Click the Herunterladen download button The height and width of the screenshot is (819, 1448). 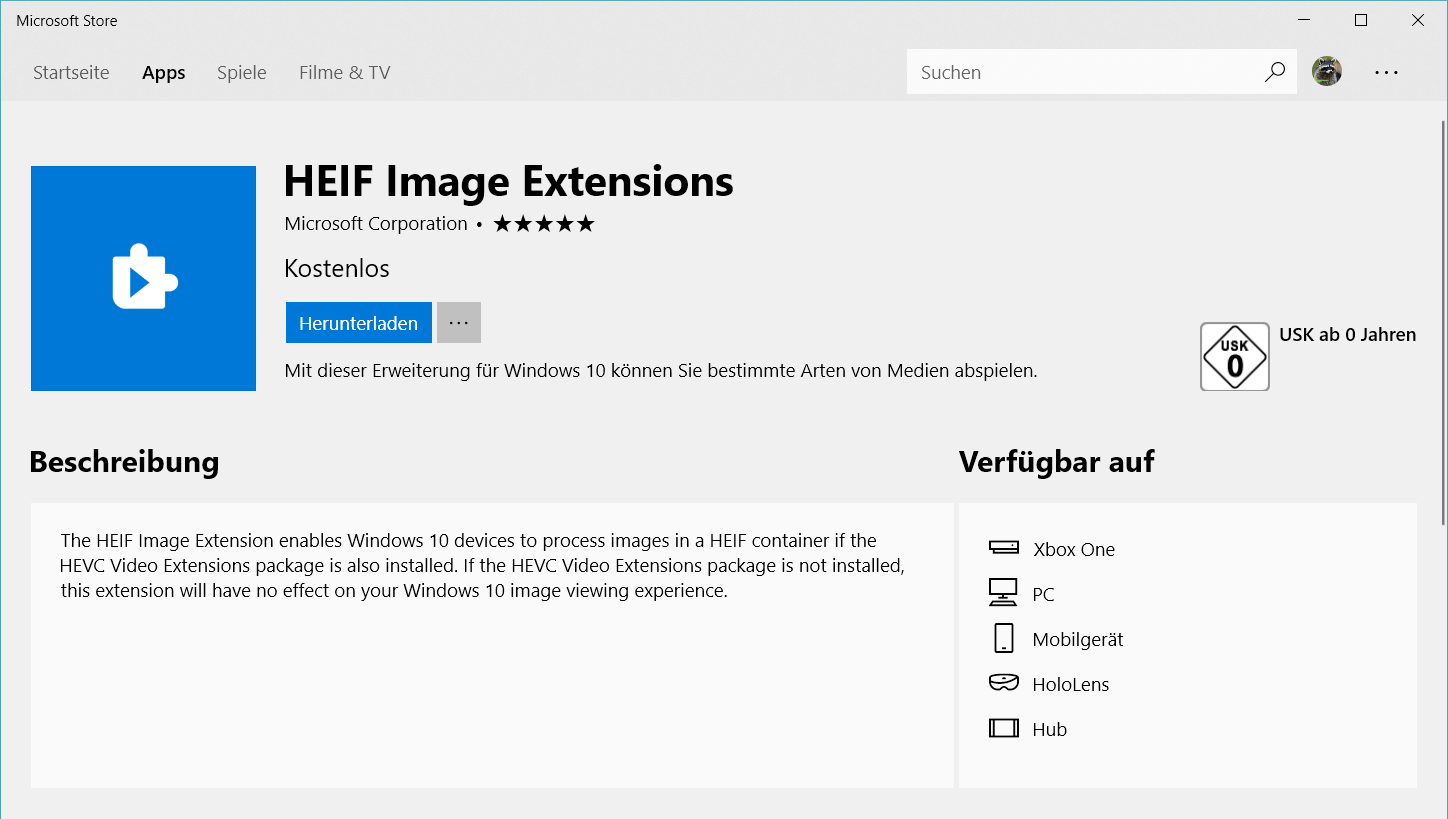tap(358, 323)
